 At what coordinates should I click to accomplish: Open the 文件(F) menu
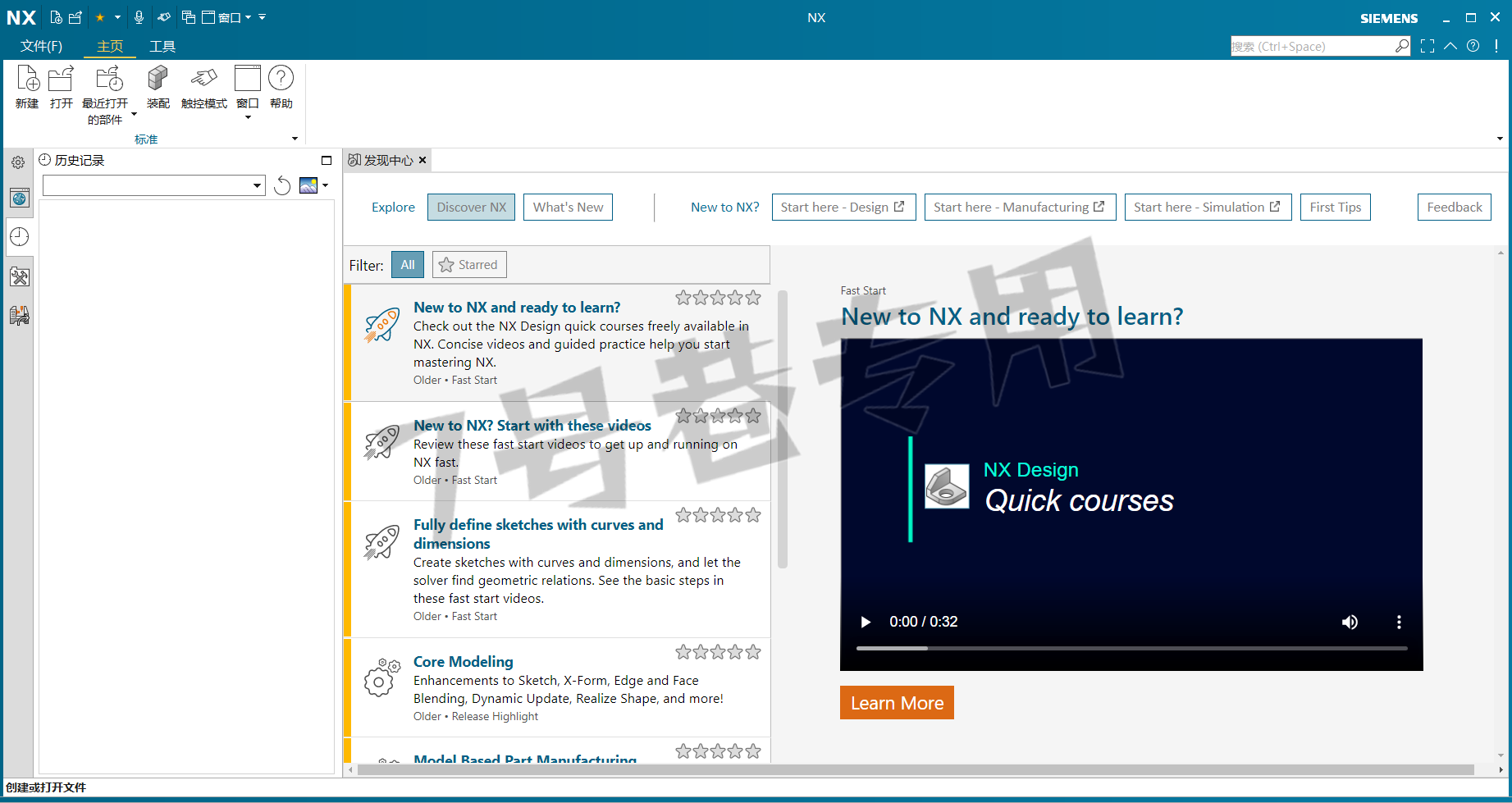pyautogui.click(x=41, y=46)
